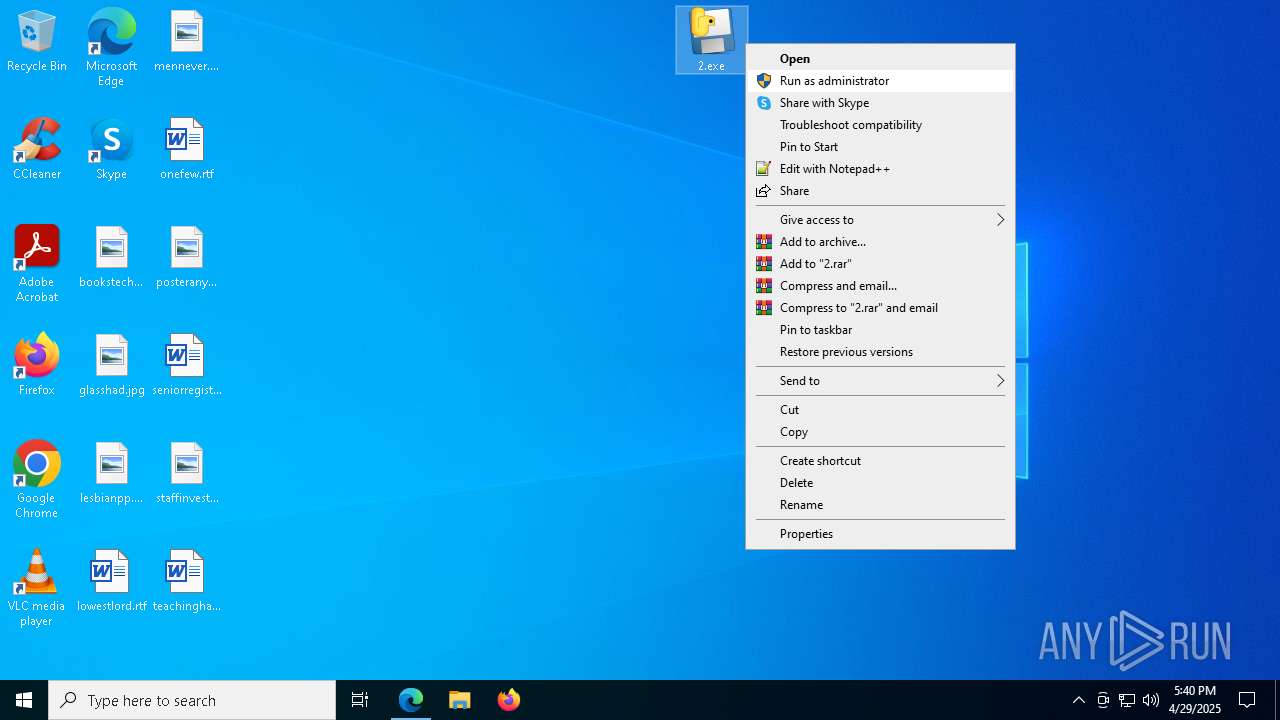
Task: Choose Add to "2.rar"
Action: 880,264
